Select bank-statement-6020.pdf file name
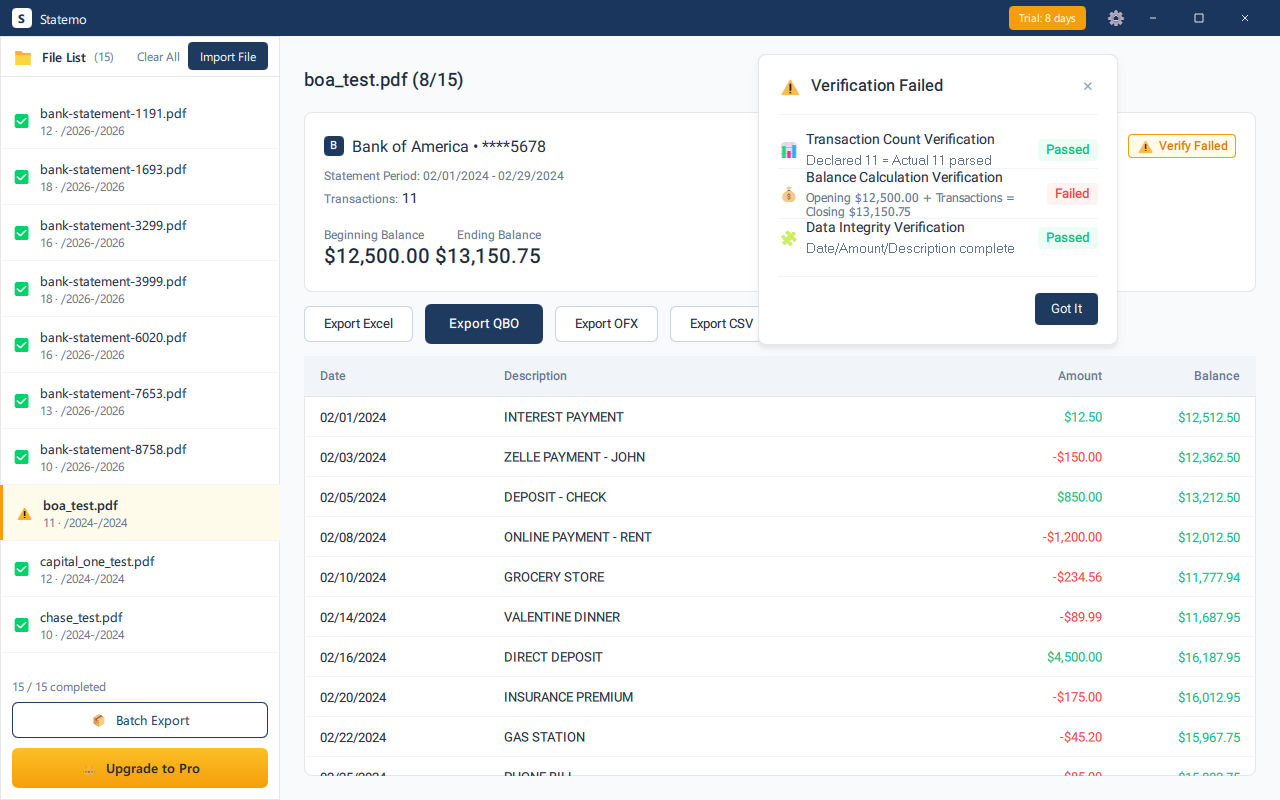Screen dimensions: 1280x800 113,337
